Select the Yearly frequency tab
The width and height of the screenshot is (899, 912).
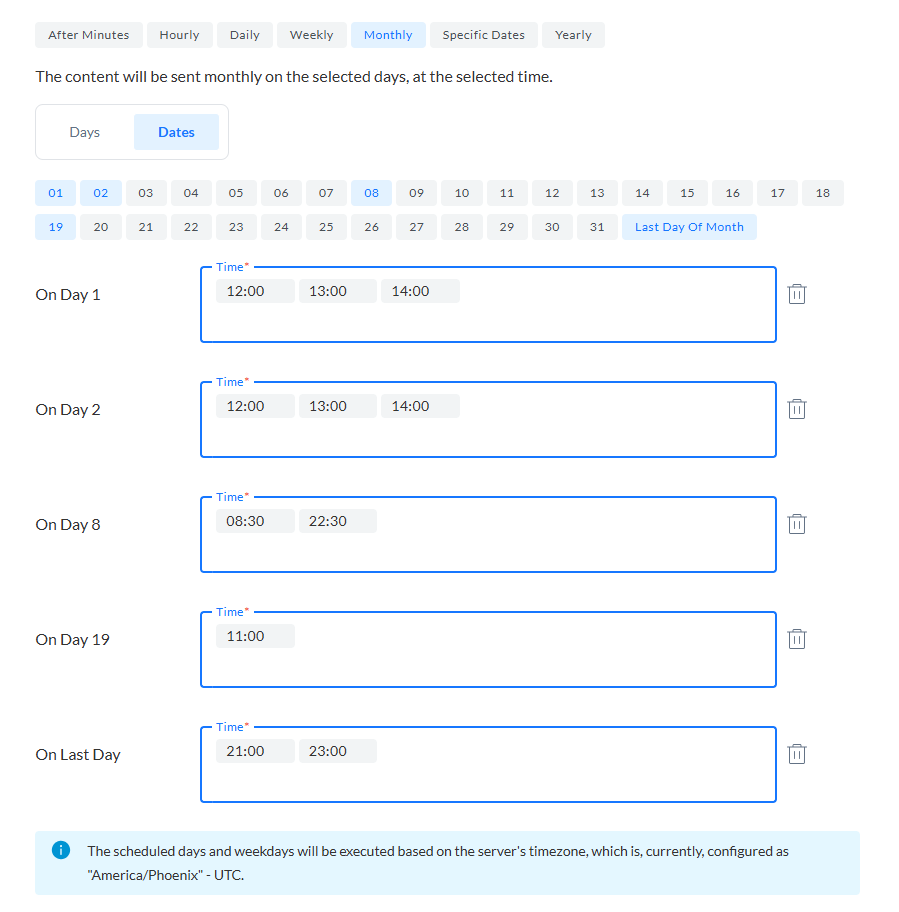coord(573,35)
